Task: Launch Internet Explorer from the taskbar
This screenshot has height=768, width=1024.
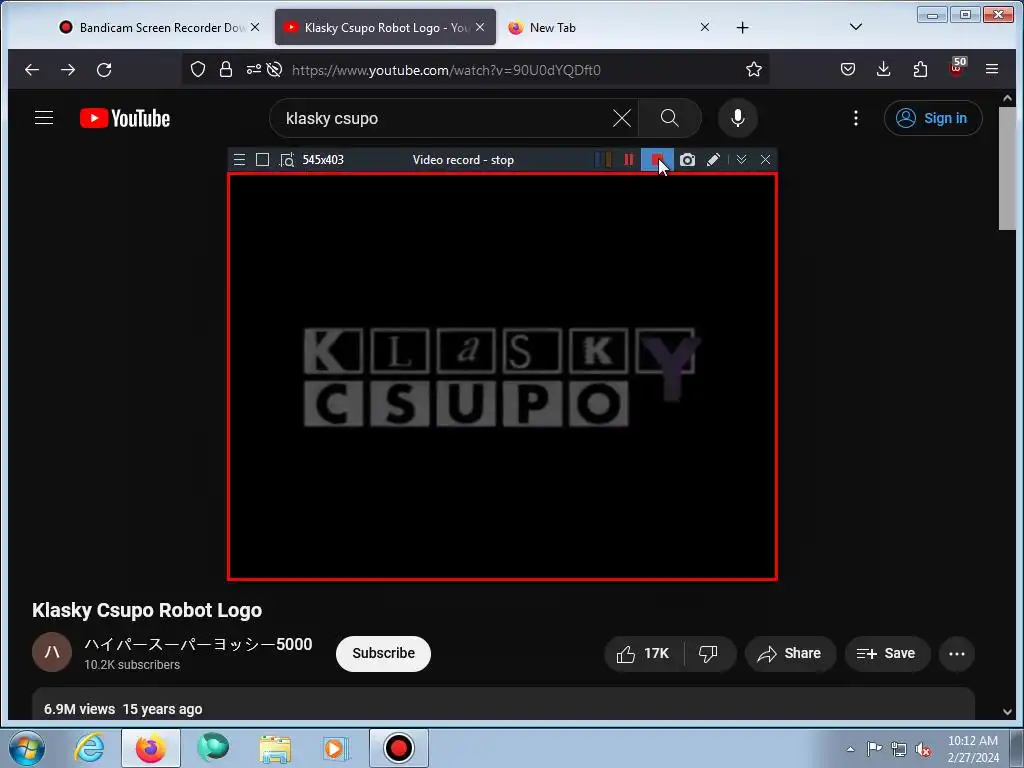Action: point(90,748)
